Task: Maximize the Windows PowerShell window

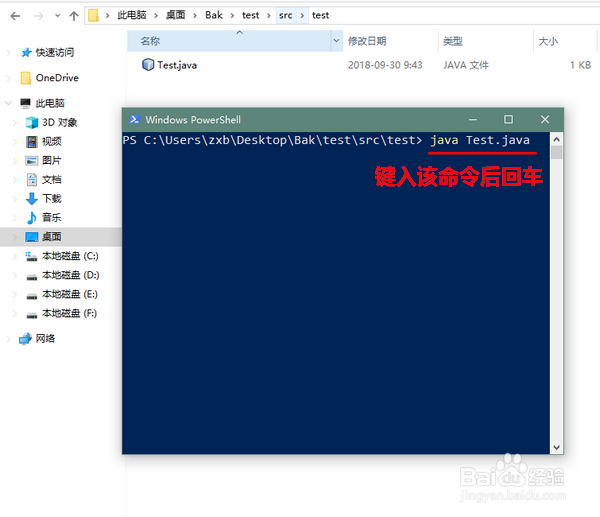Action: (508, 119)
